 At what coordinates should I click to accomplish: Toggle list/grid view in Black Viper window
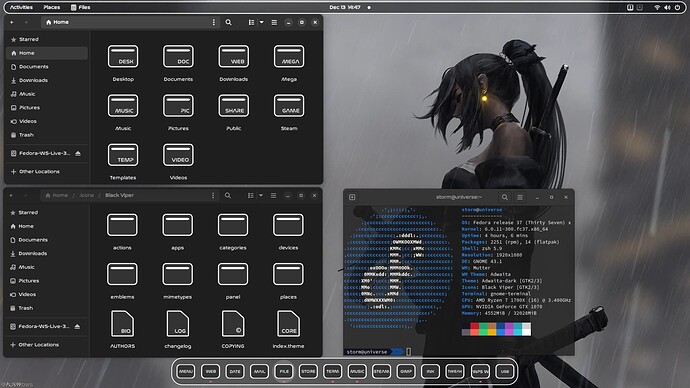click(x=250, y=195)
